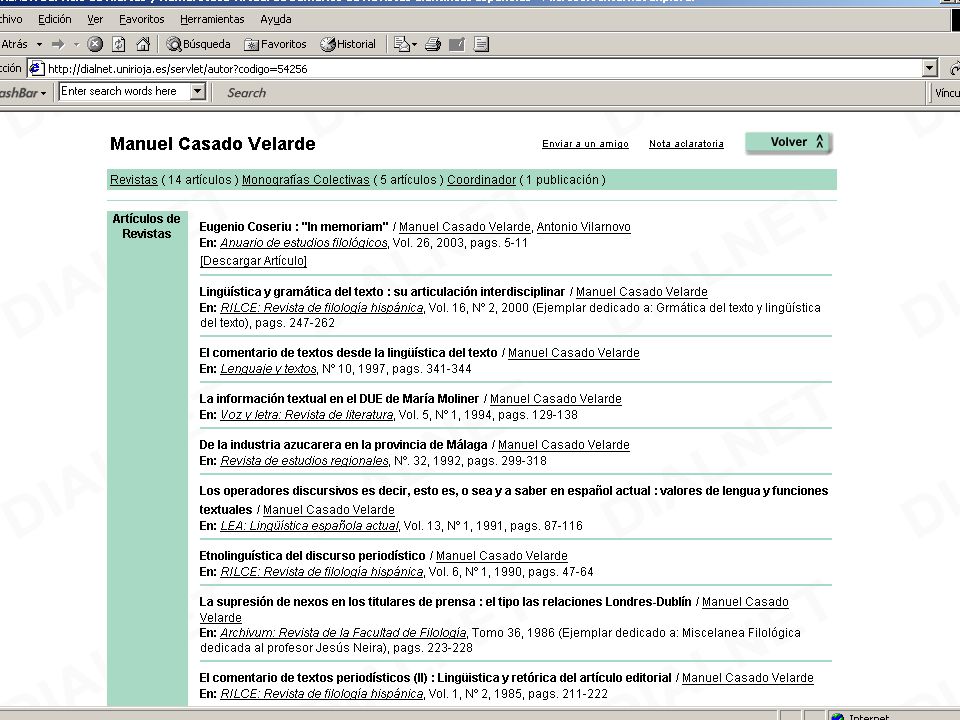The width and height of the screenshot is (960, 720).
Task: Go forward with the Forward arrow
Action: click(58, 44)
